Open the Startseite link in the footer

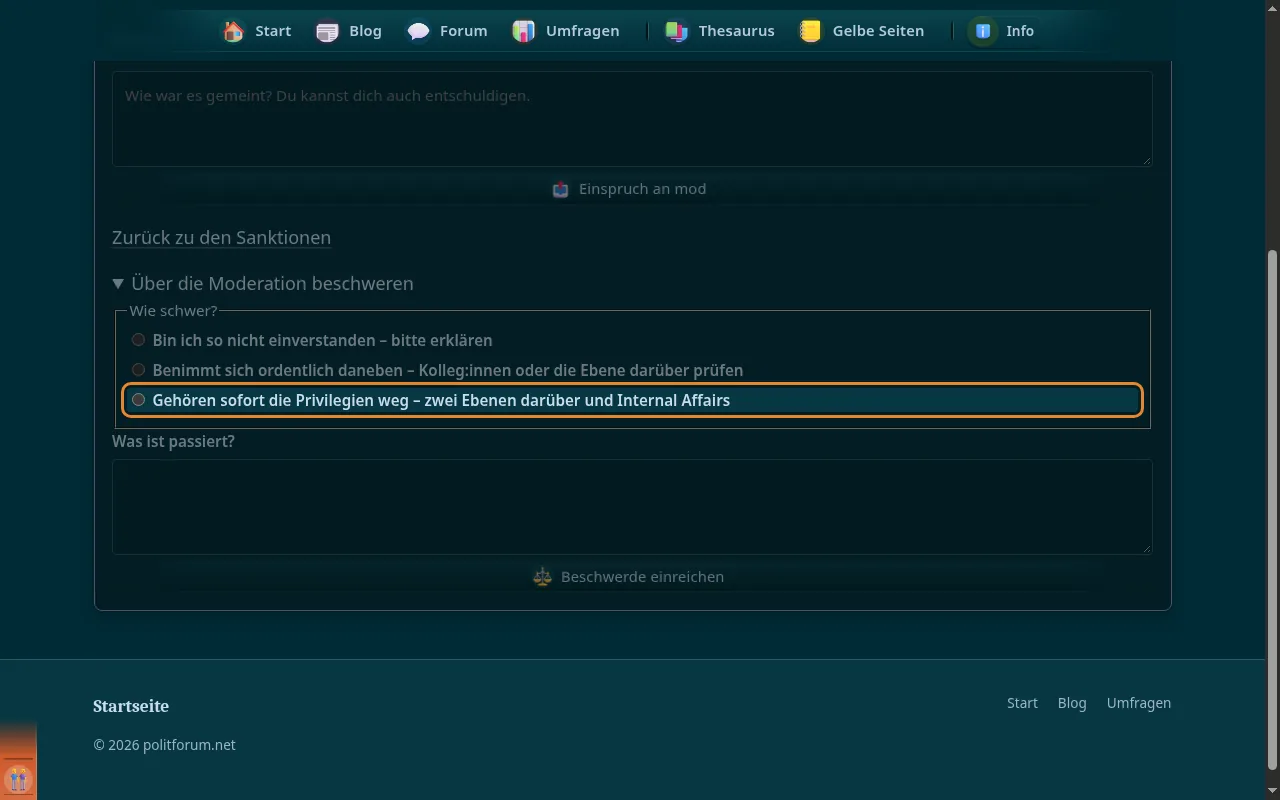pyautogui.click(x=131, y=706)
